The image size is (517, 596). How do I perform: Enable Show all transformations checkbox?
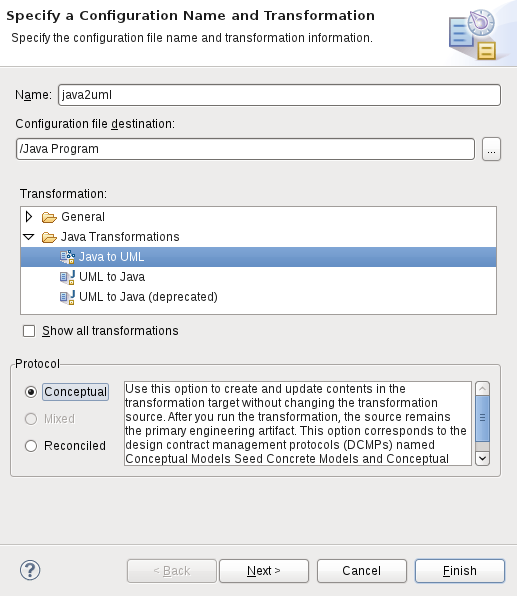click(29, 331)
